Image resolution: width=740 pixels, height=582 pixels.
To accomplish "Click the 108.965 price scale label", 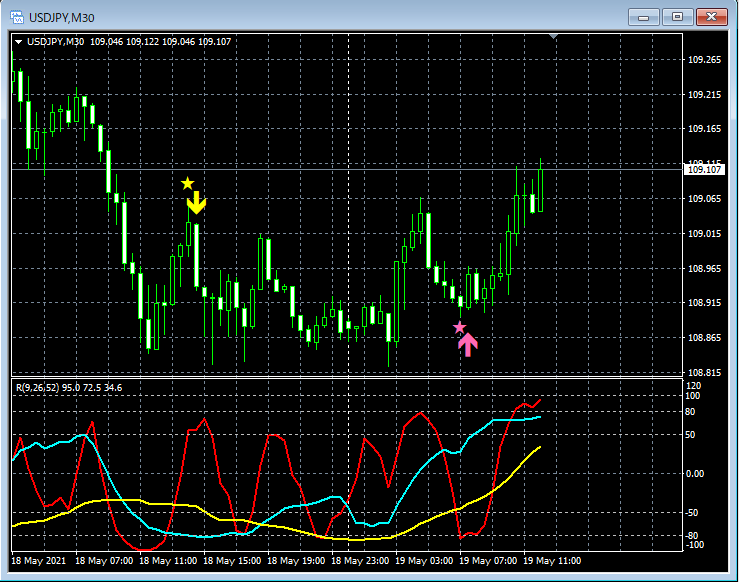I will [x=704, y=268].
